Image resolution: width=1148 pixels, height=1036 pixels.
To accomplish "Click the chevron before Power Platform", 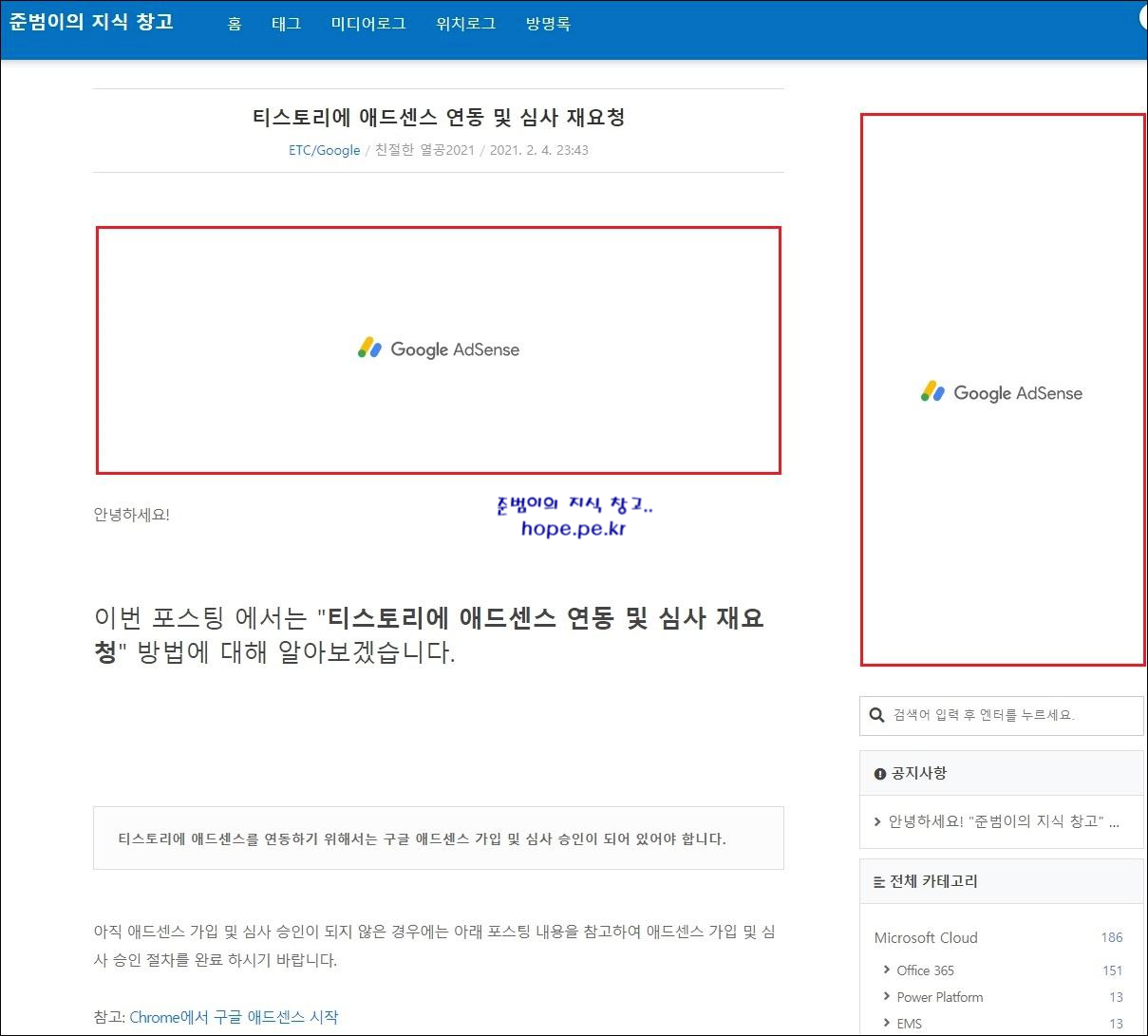I will point(887,997).
